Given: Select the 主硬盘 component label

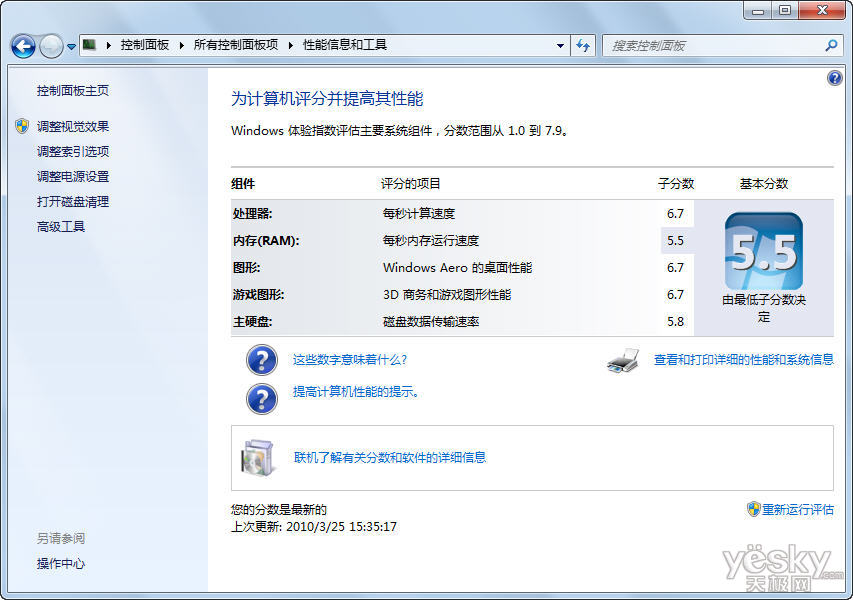Looking at the screenshot, I should [252, 322].
